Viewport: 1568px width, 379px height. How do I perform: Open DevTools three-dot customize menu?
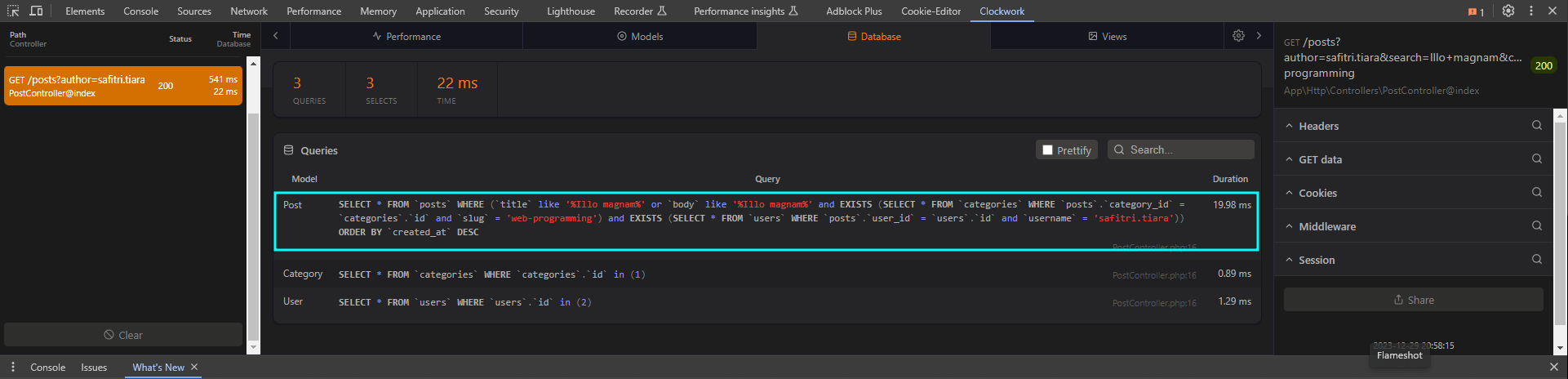[1531, 11]
